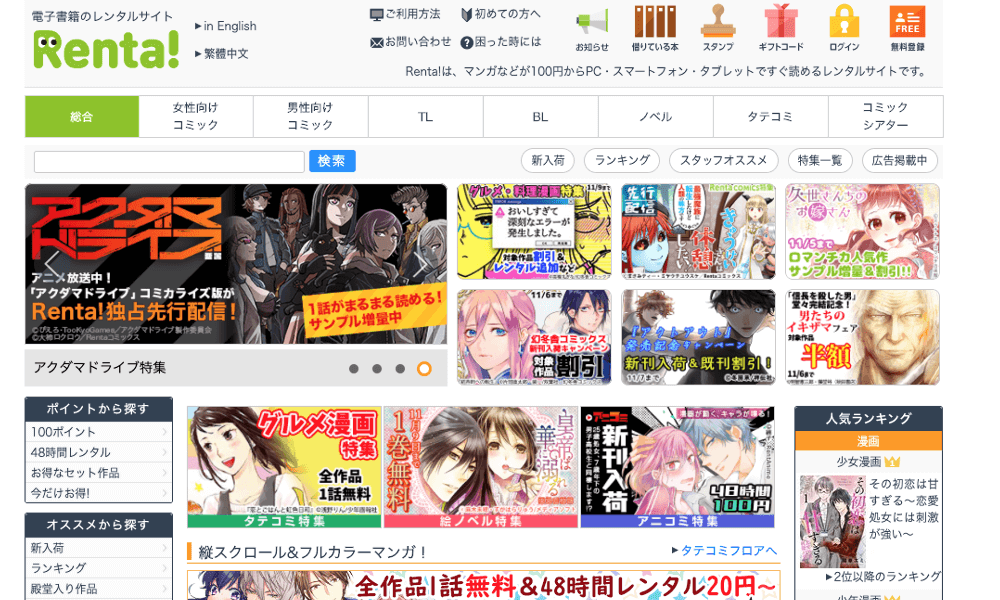The width and height of the screenshot is (1000, 600).
Task: Switch to the BL tab
Action: [539, 116]
